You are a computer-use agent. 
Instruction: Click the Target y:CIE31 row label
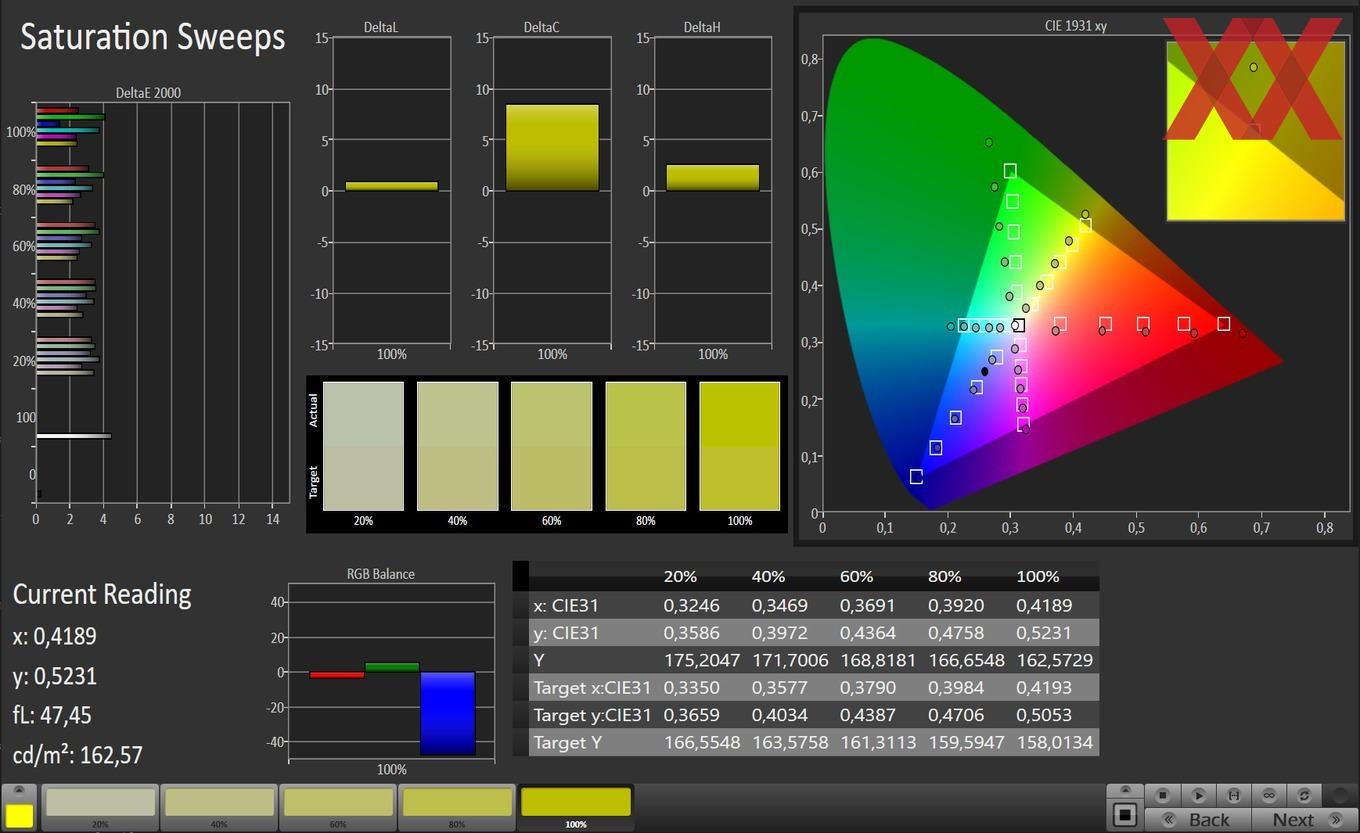592,715
